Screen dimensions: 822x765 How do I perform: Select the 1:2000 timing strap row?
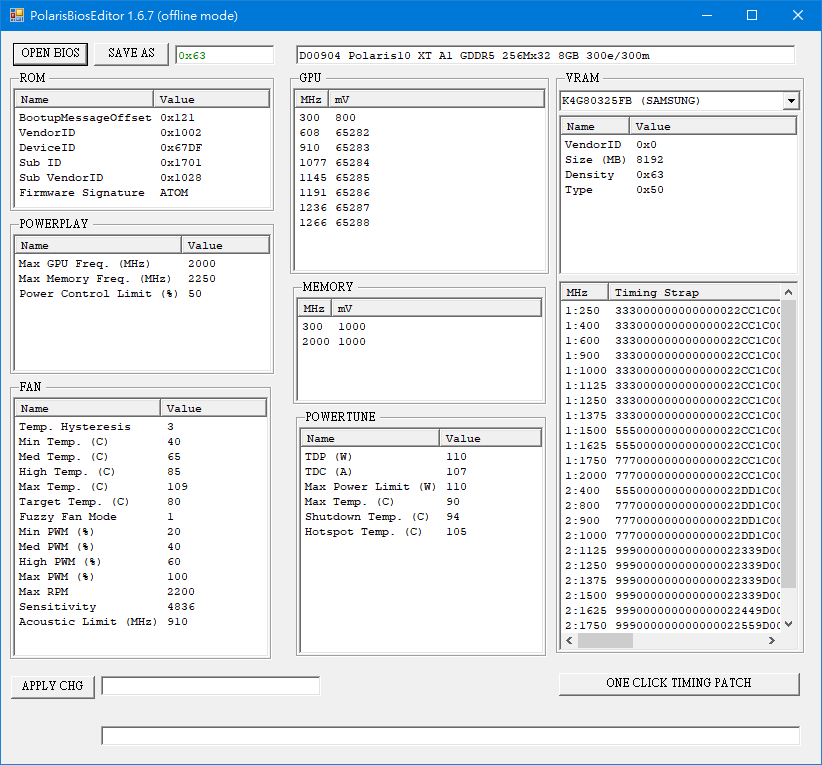[x=672, y=476]
